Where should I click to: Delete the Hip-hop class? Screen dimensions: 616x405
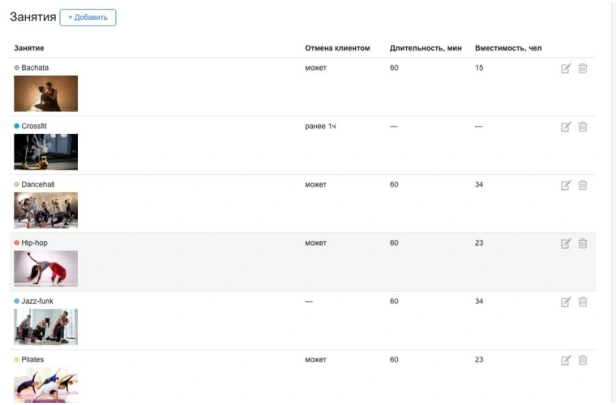pyautogui.click(x=583, y=243)
